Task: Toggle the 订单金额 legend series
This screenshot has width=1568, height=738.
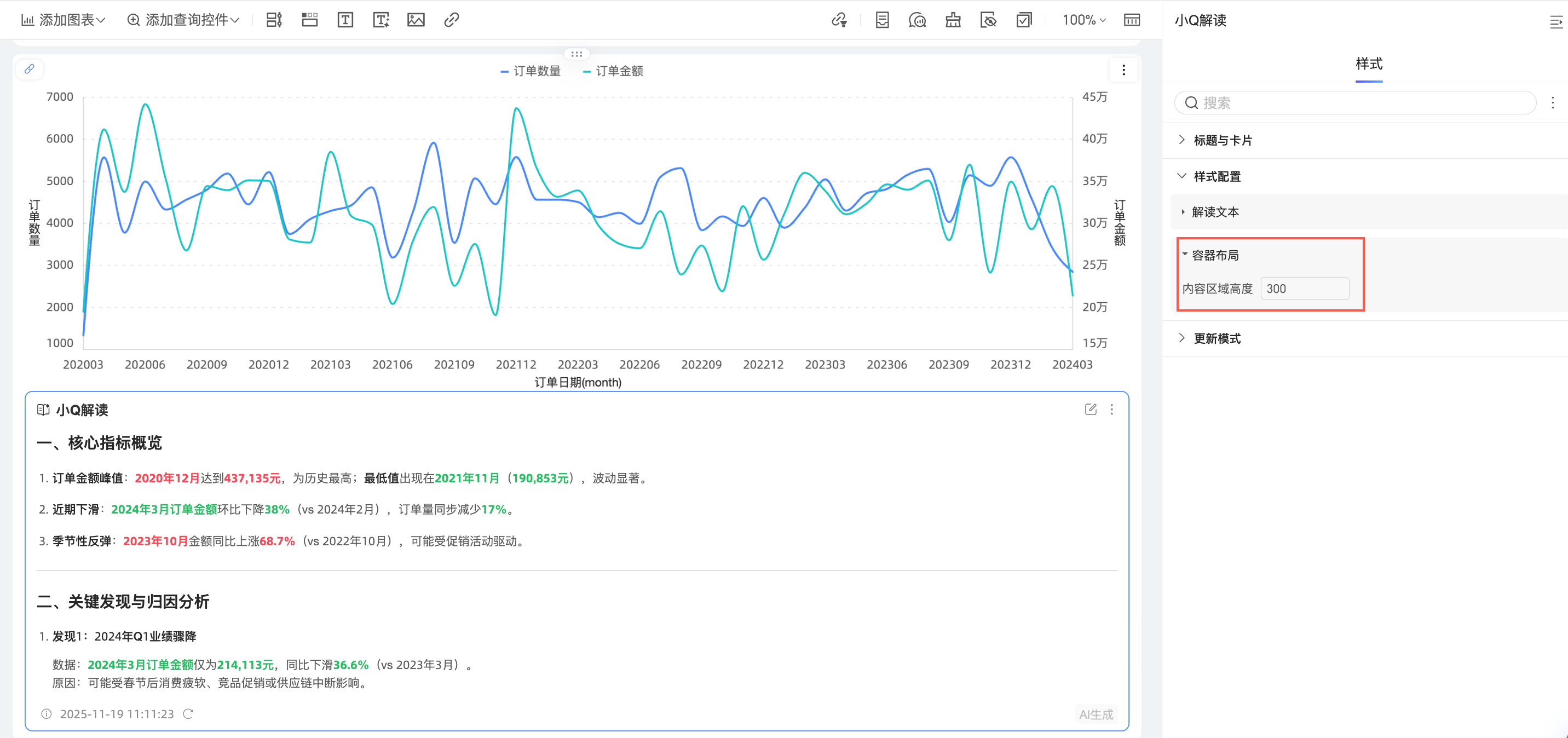Action: (x=613, y=71)
